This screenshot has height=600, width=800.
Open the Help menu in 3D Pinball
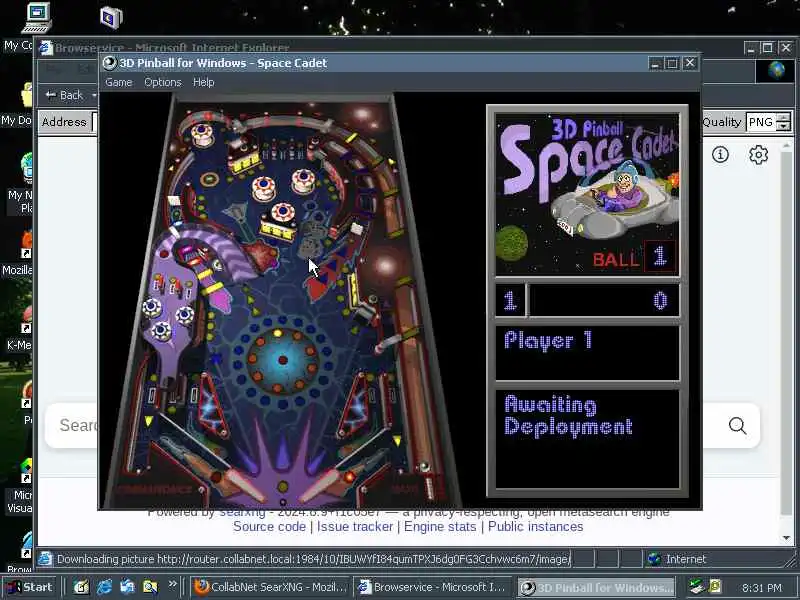point(204,82)
